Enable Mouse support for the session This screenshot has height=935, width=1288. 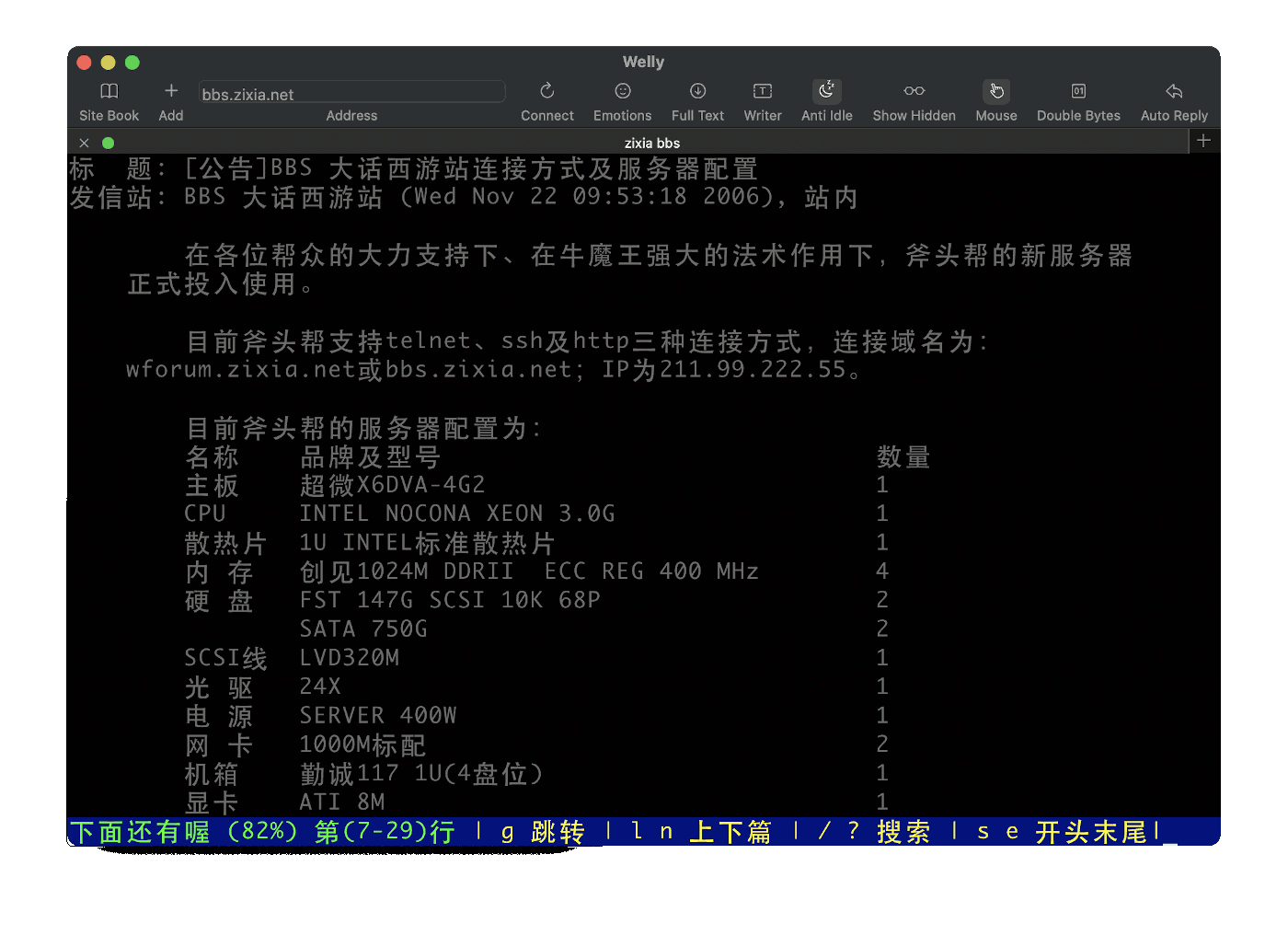pos(996,99)
